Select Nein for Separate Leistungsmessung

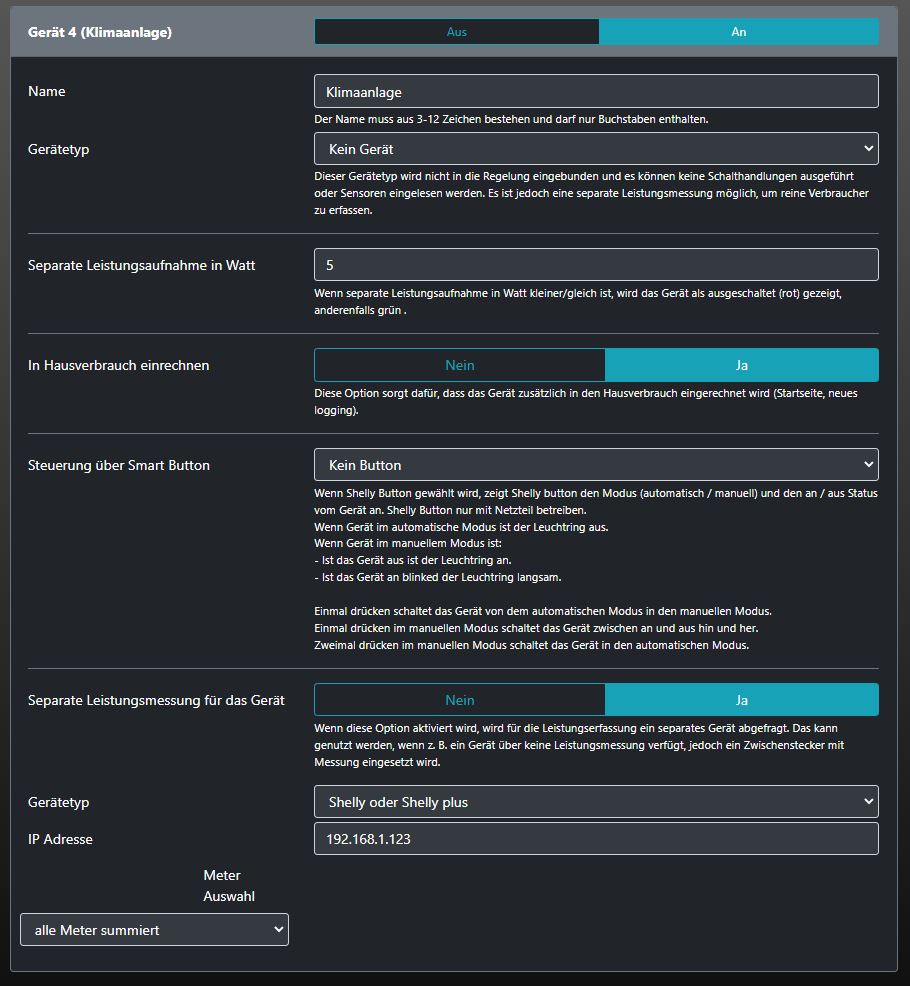click(460, 700)
